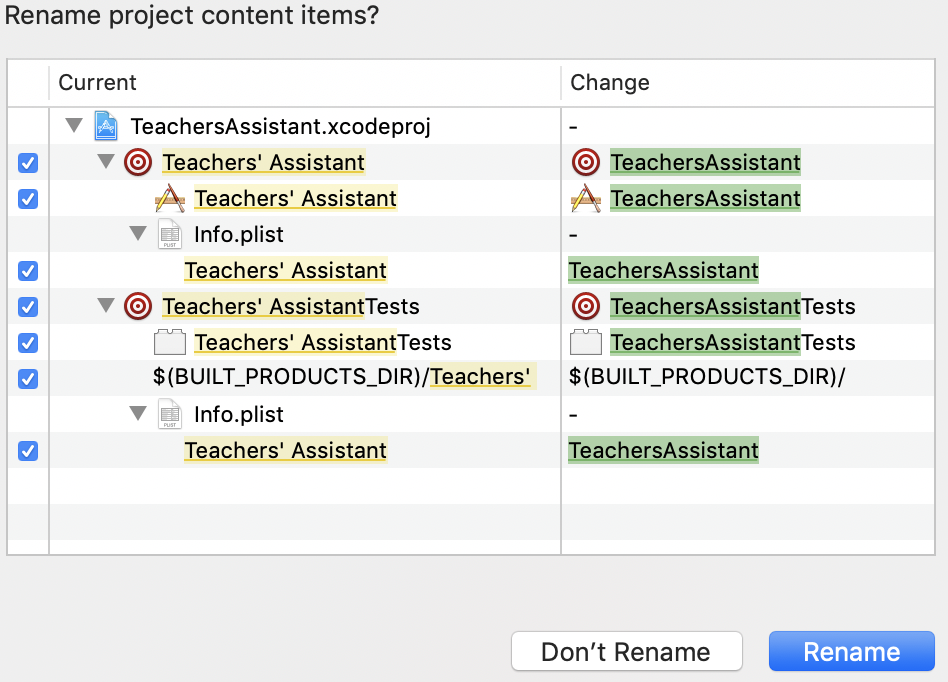
Task: Collapse the first Info.plist disclosure triangle
Action: (138, 234)
